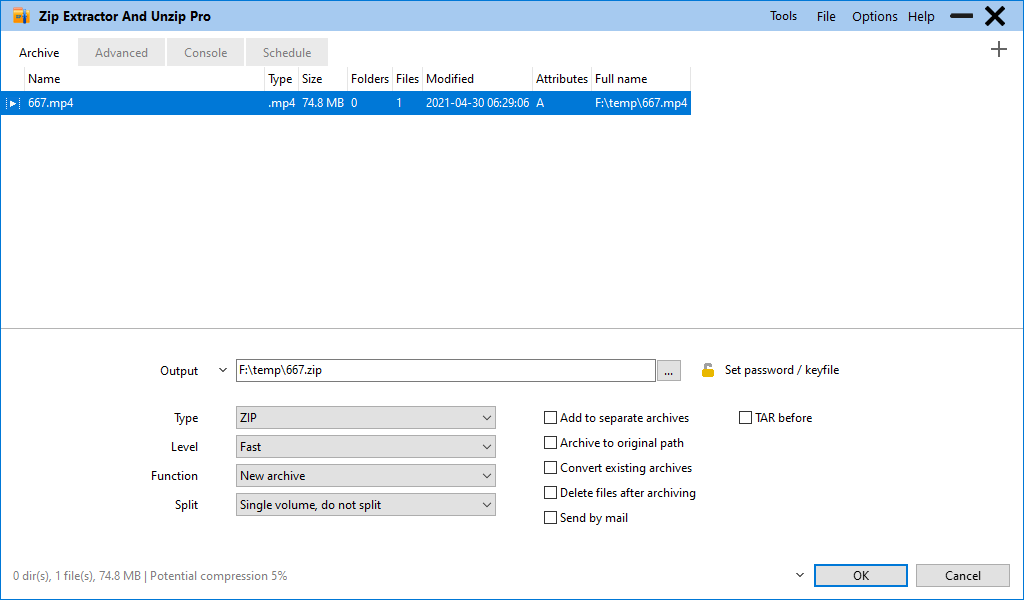Sort by the Full name column header
The image size is (1024, 600).
point(641,79)
